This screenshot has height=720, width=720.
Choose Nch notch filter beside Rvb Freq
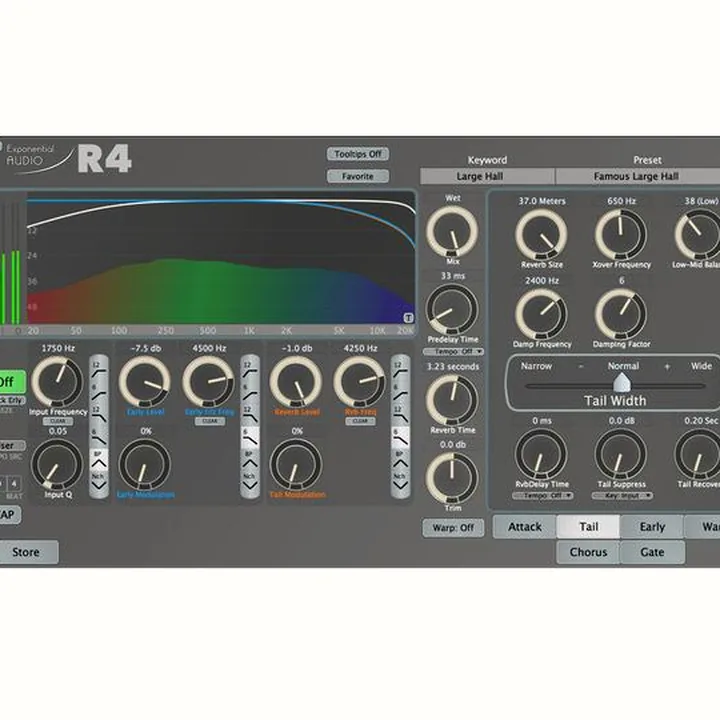(400, 482)
